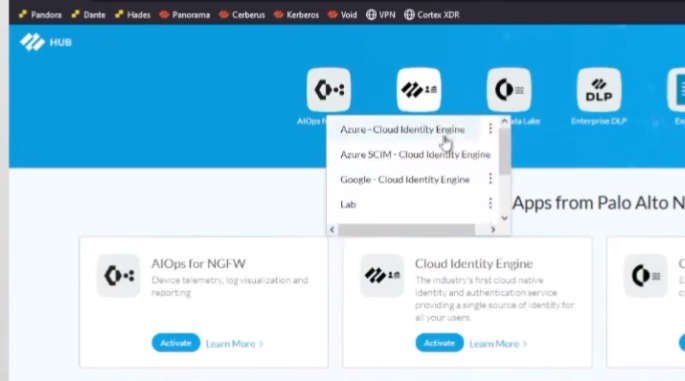Click the dropdown vertical scrollbar thumb
Image resolution: width=685 pixels, height=381 pixels.
coord(505,151)
